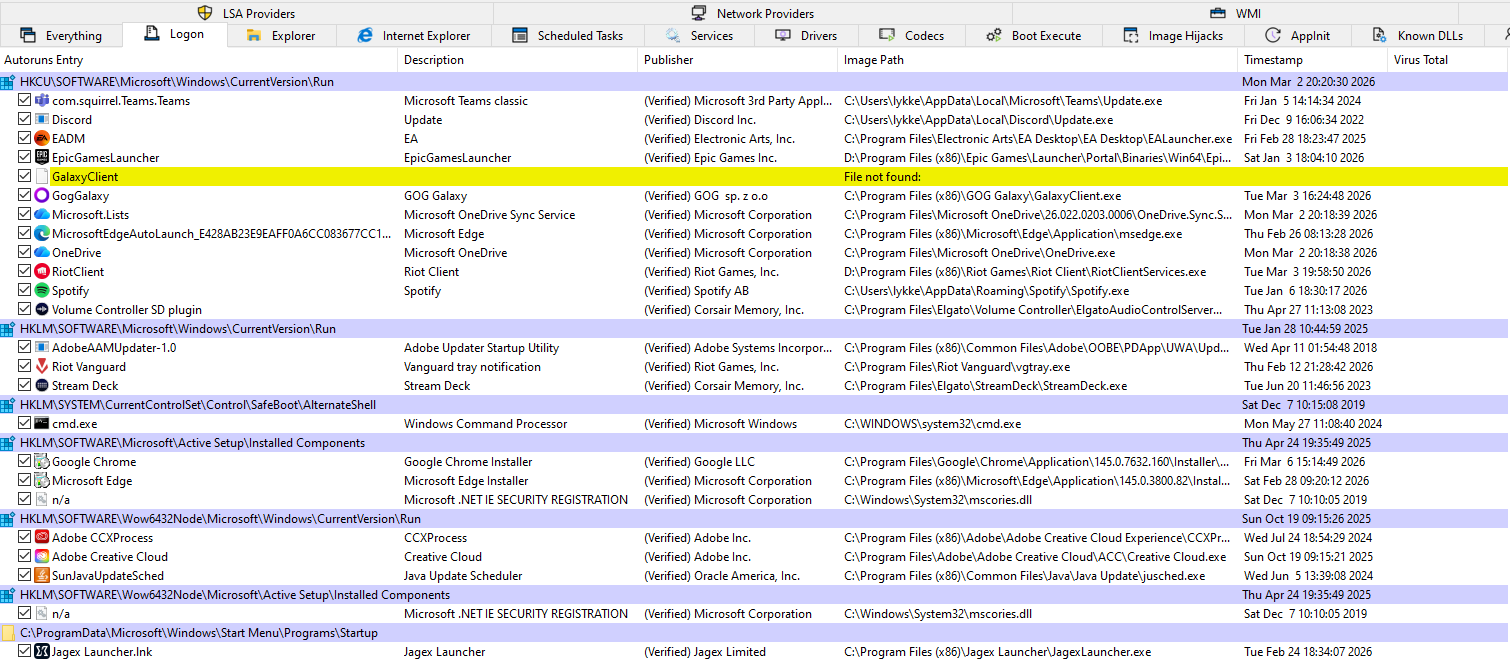Click the Startup folder icon in ProgramData row
This screenshot has width=1510, height=668.
click(8, 633)
